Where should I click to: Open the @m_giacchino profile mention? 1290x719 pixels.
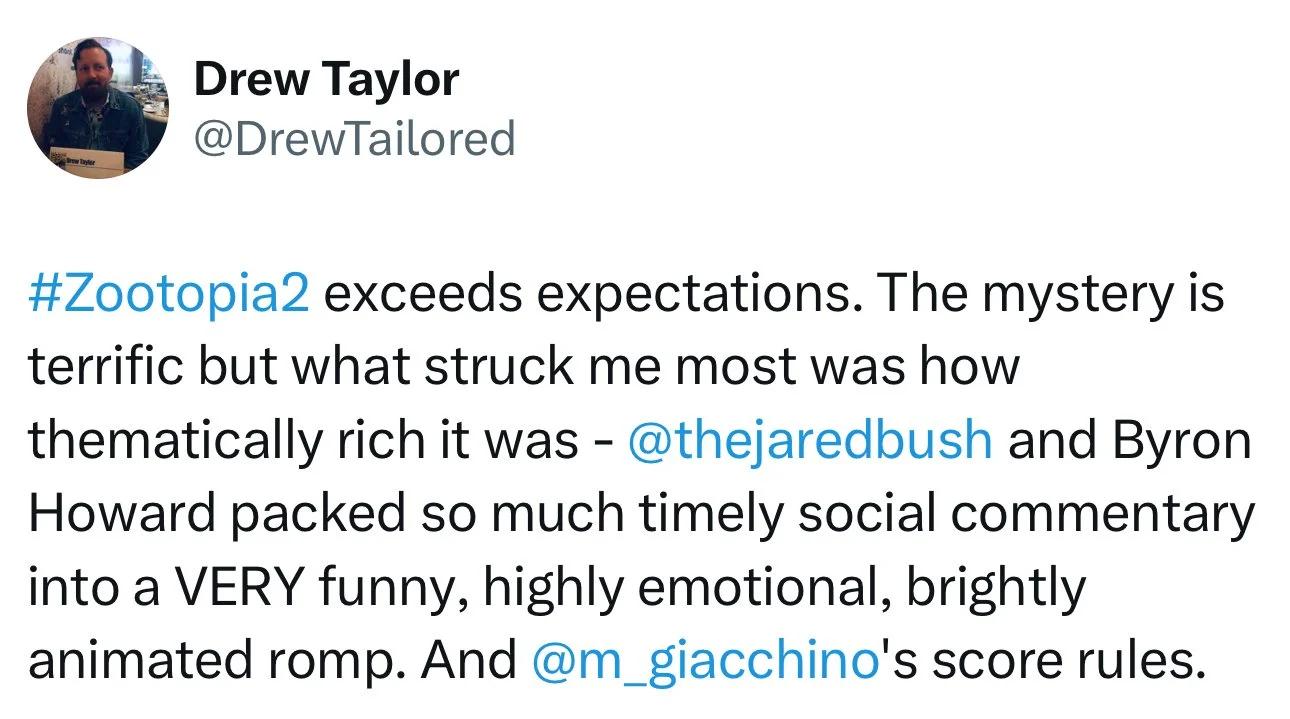(704, 660)
